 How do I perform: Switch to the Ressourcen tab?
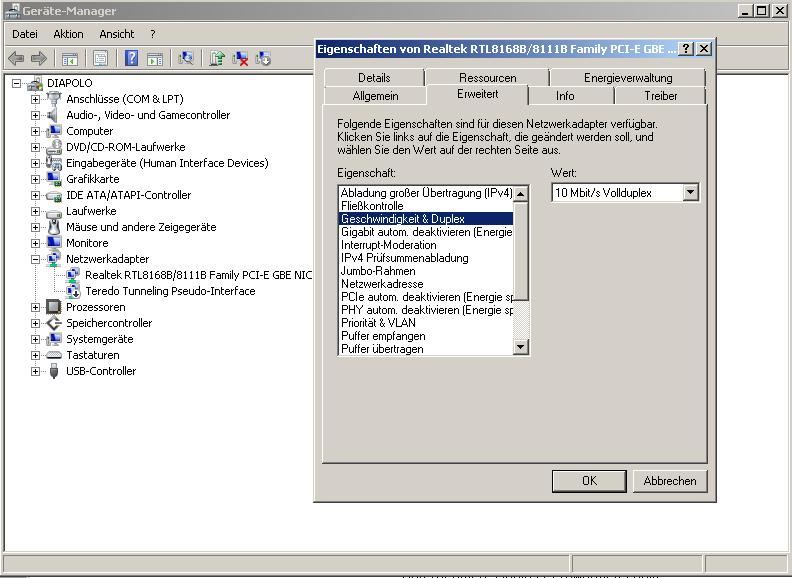(488, 78)
